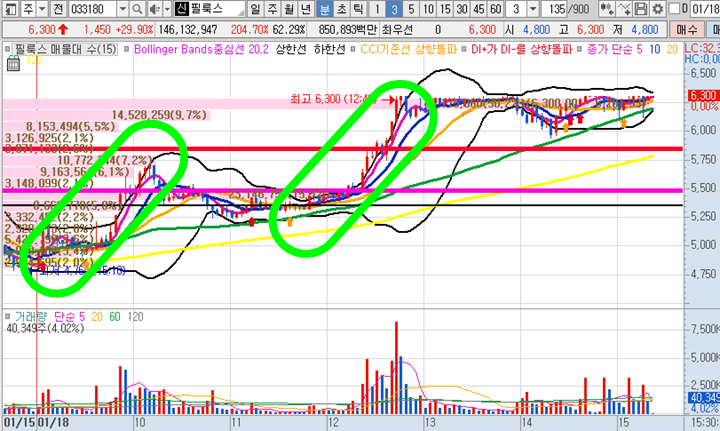The image size is (720, 431).
Task: Click the 850,893백만 trade value amount
Action: pos(348,30)
